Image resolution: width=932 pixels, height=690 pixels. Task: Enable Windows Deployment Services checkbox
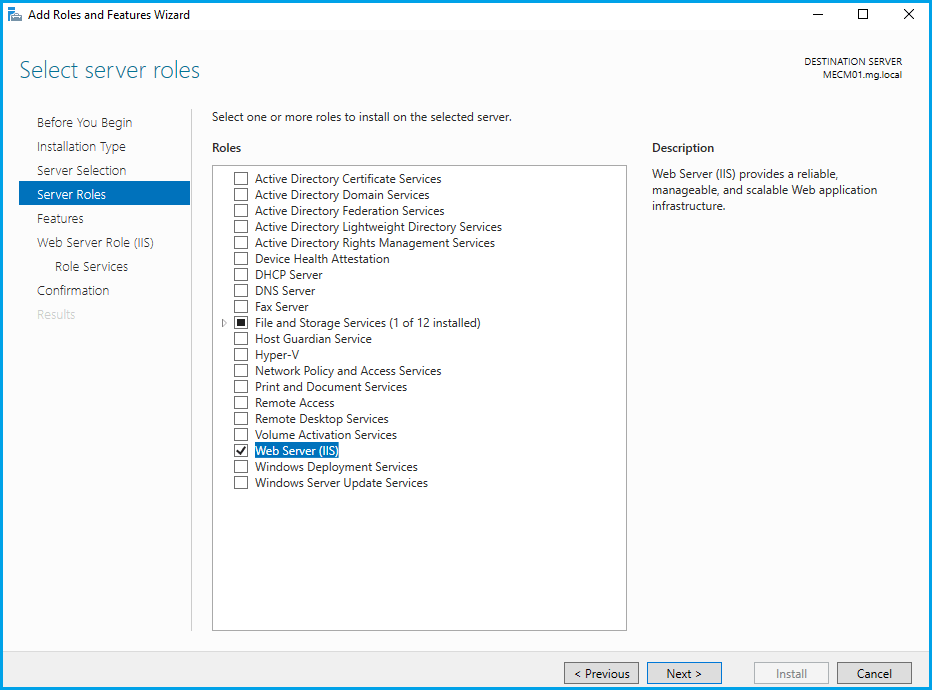click(x=241, y=467)
